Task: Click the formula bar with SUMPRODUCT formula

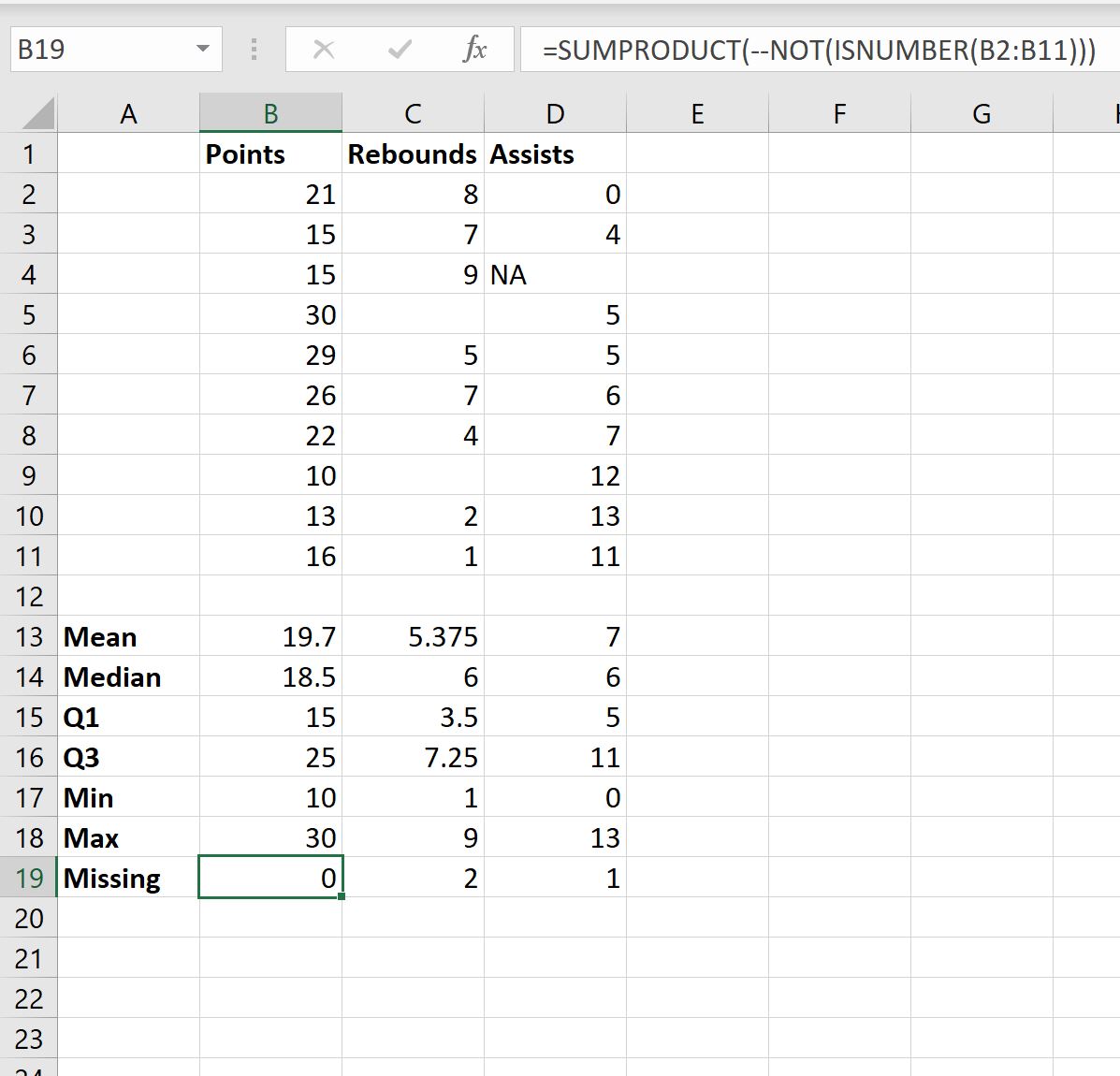Action: [x=819, y=50]
